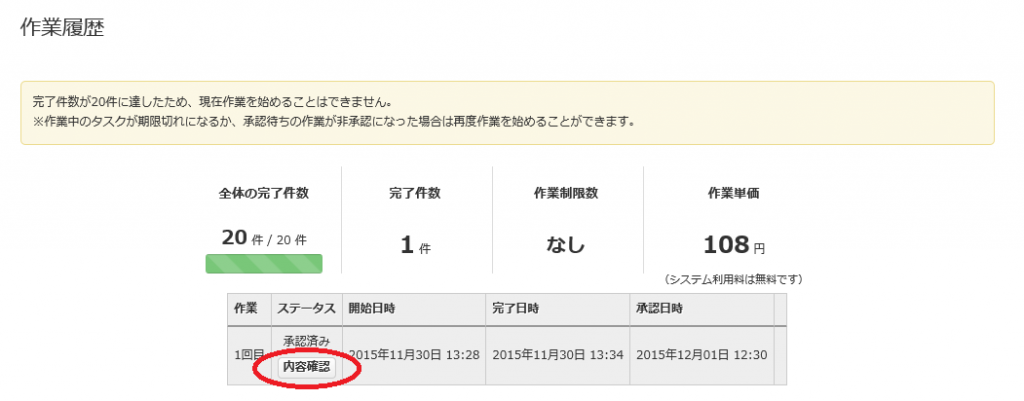
Task: Click the 内容確認 button
Action: pos(306,367)
